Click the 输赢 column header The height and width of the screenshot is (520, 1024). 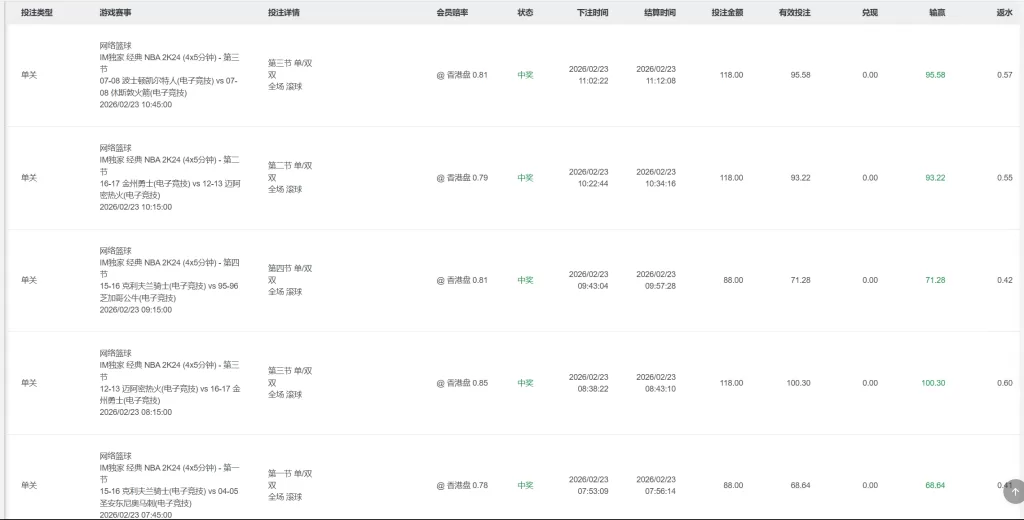point(937,13)
